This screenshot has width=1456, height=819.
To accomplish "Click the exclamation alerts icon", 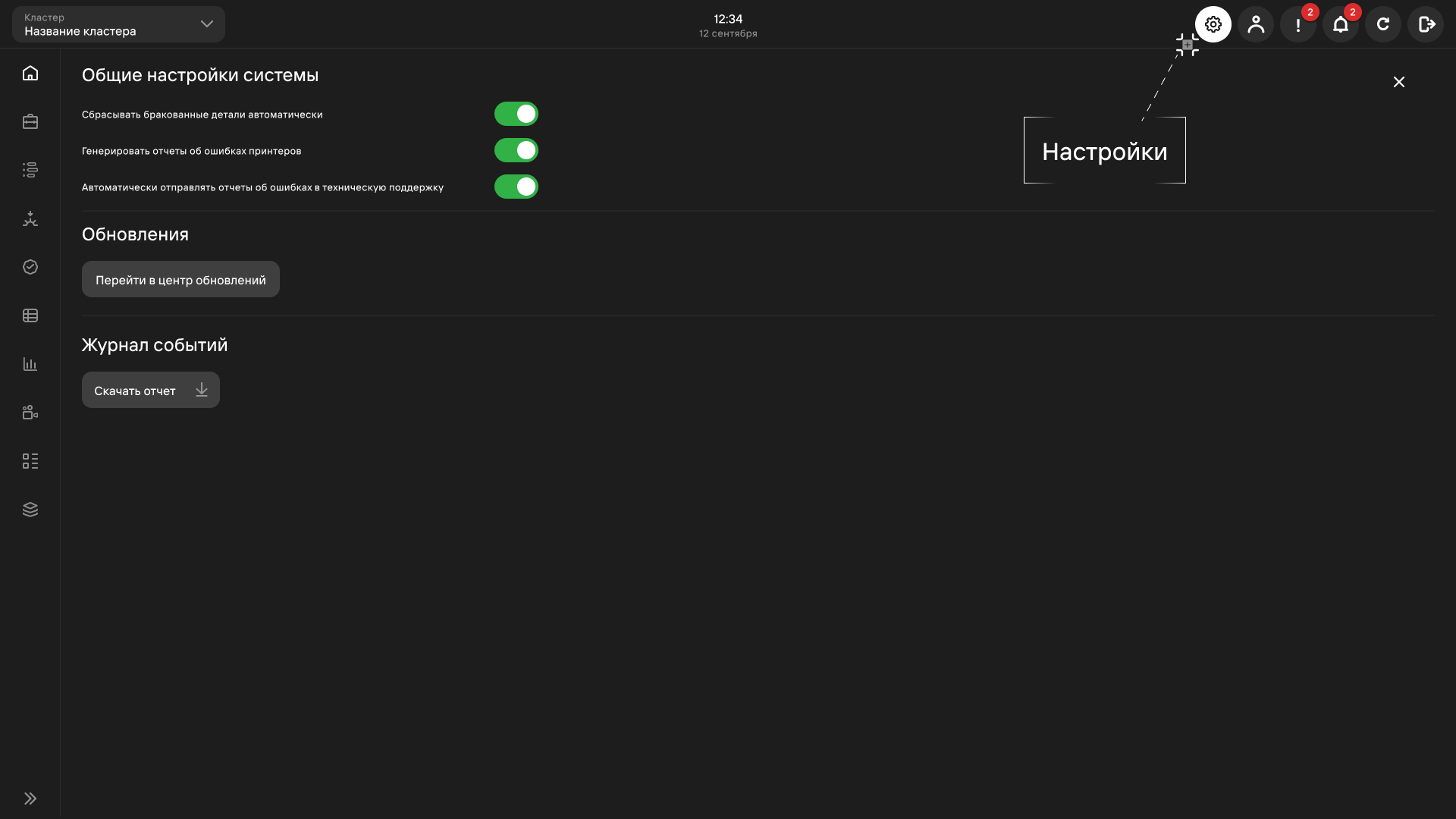I will (x=1298, y=24).
